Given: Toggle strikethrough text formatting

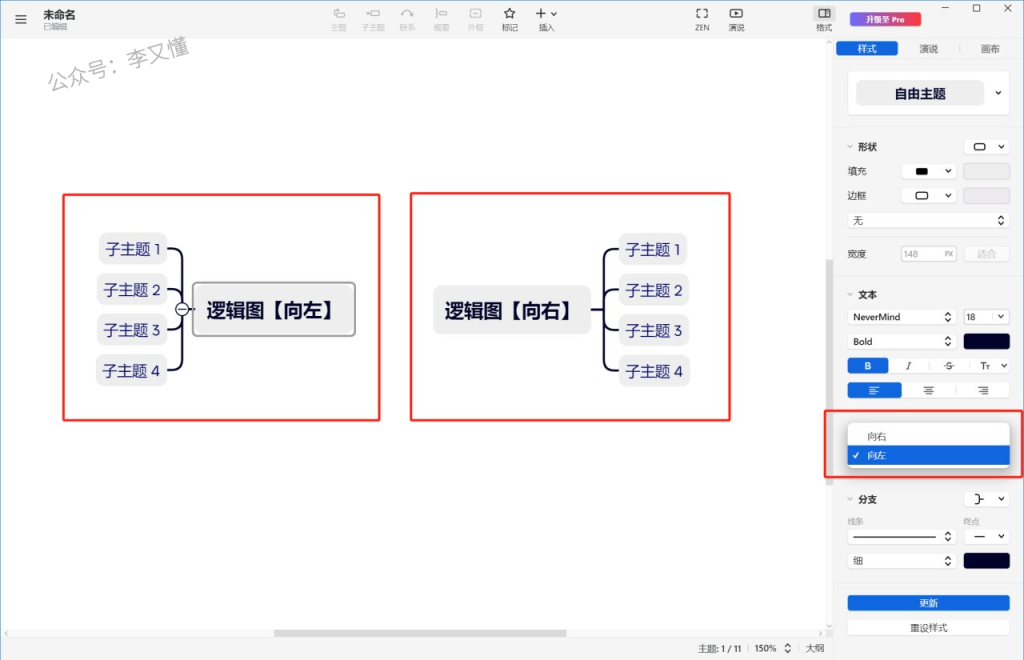Looking at the screenshot, I should pyautogui.click(x=949, y=366).
